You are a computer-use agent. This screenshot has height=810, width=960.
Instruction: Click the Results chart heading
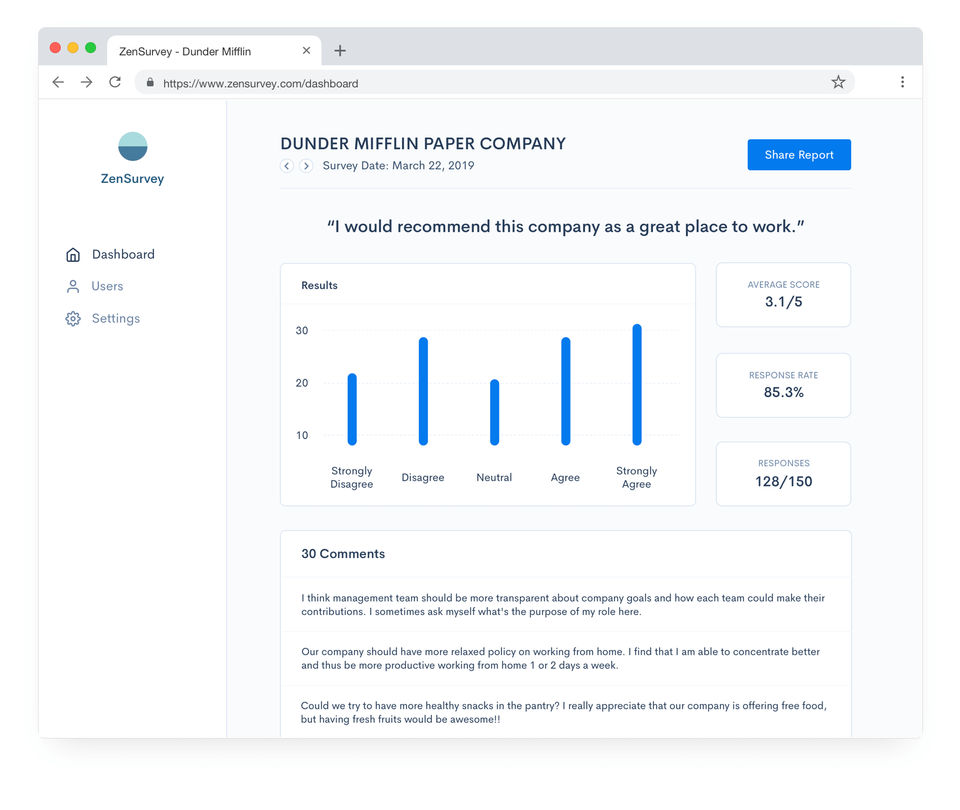click(x=319, y=285)
